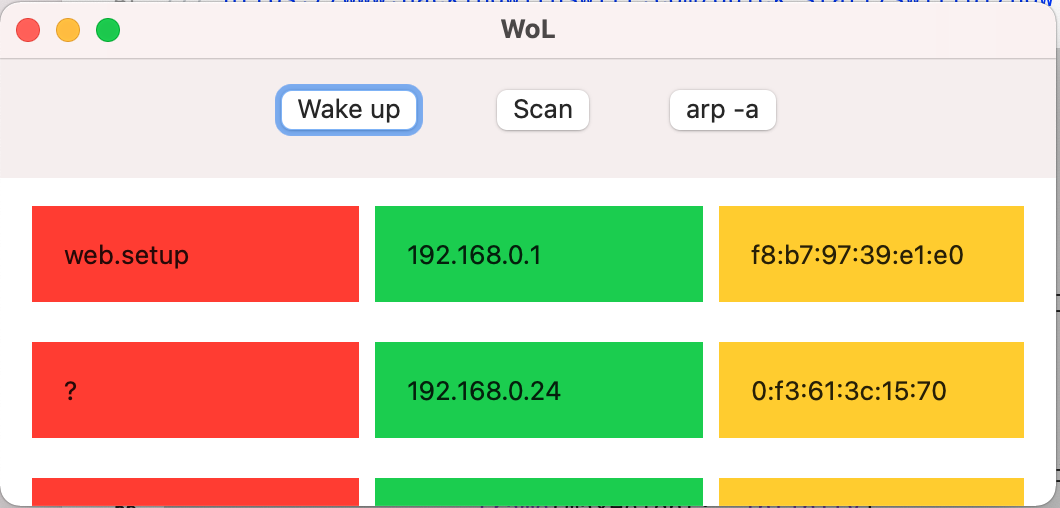The width and height of the screenshot is (1060, 508).
Task: Click the MAC address f8:b7:97:39:e1:e0 cell
Action: [870, 254]
